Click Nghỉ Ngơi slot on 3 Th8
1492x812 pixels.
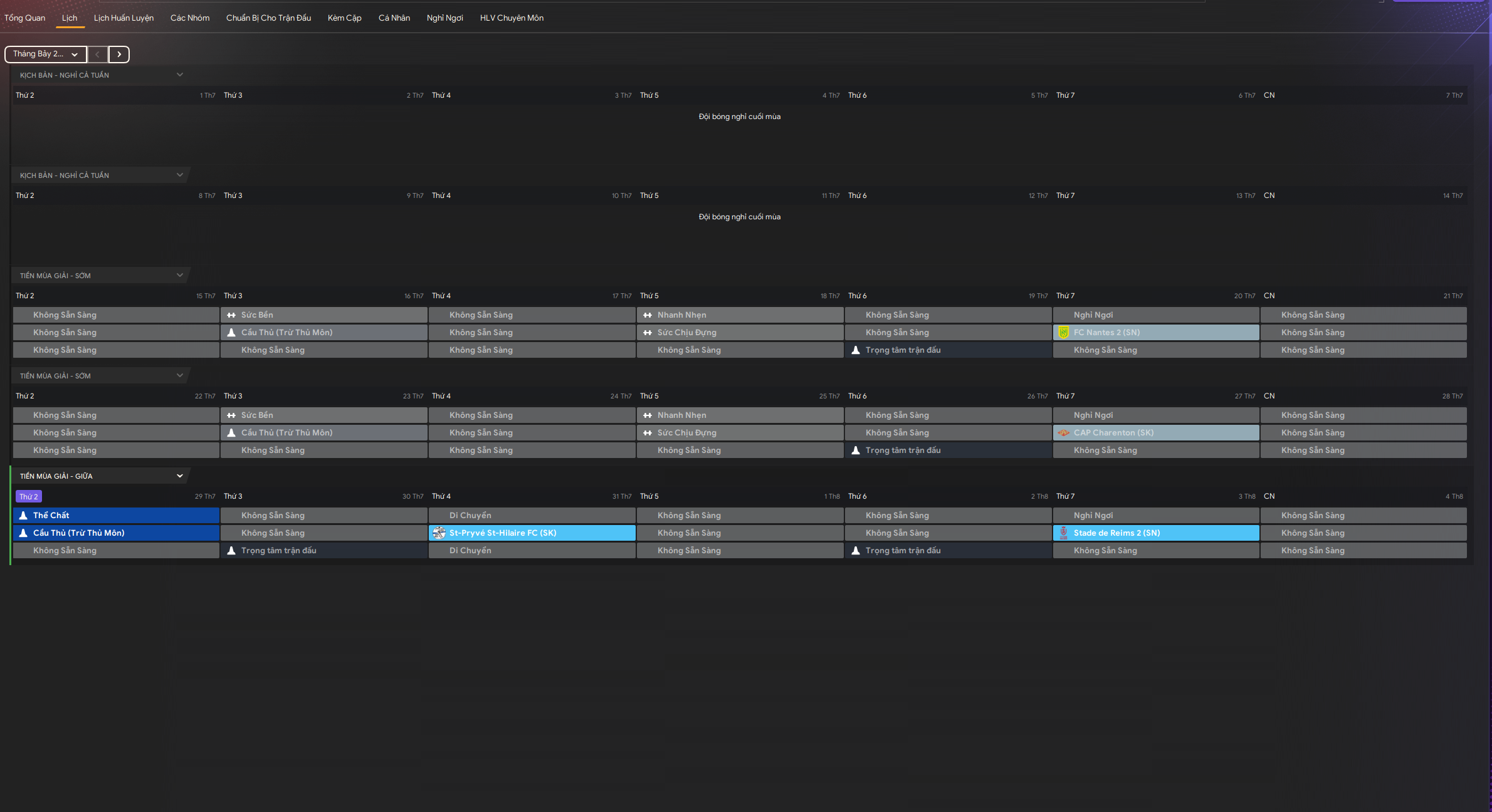click(1156, 516)
